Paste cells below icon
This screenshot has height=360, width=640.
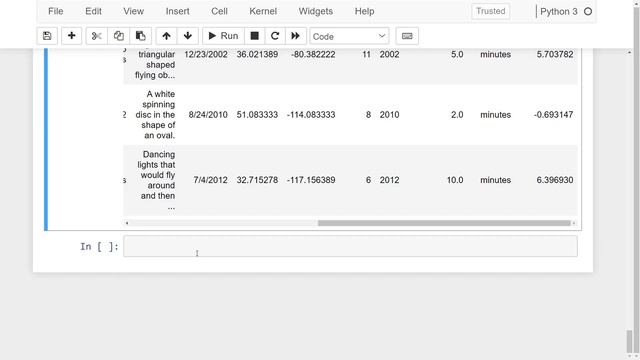coord(140,36)
